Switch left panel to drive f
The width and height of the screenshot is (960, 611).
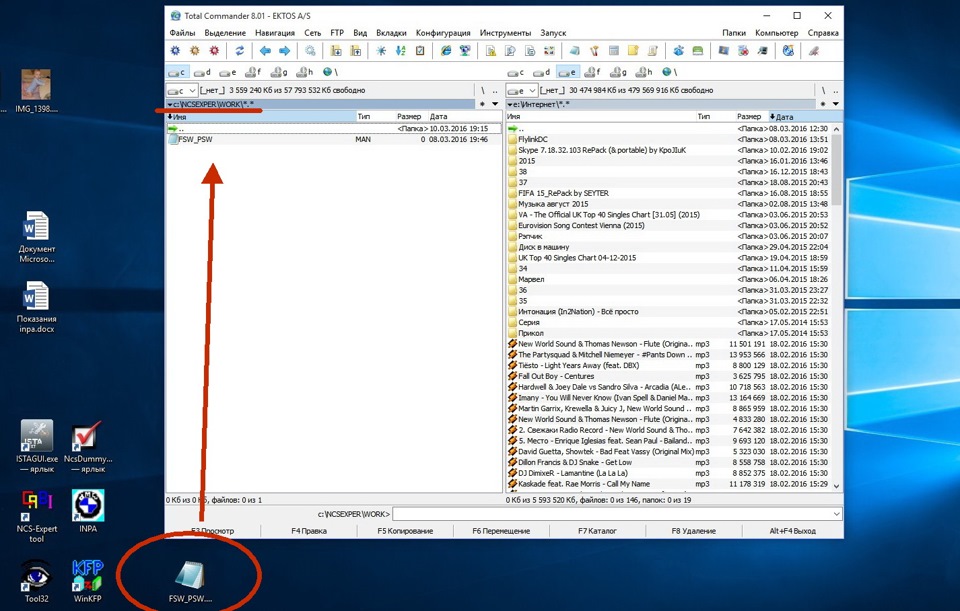pyautogui.click(x=253, y=72)
